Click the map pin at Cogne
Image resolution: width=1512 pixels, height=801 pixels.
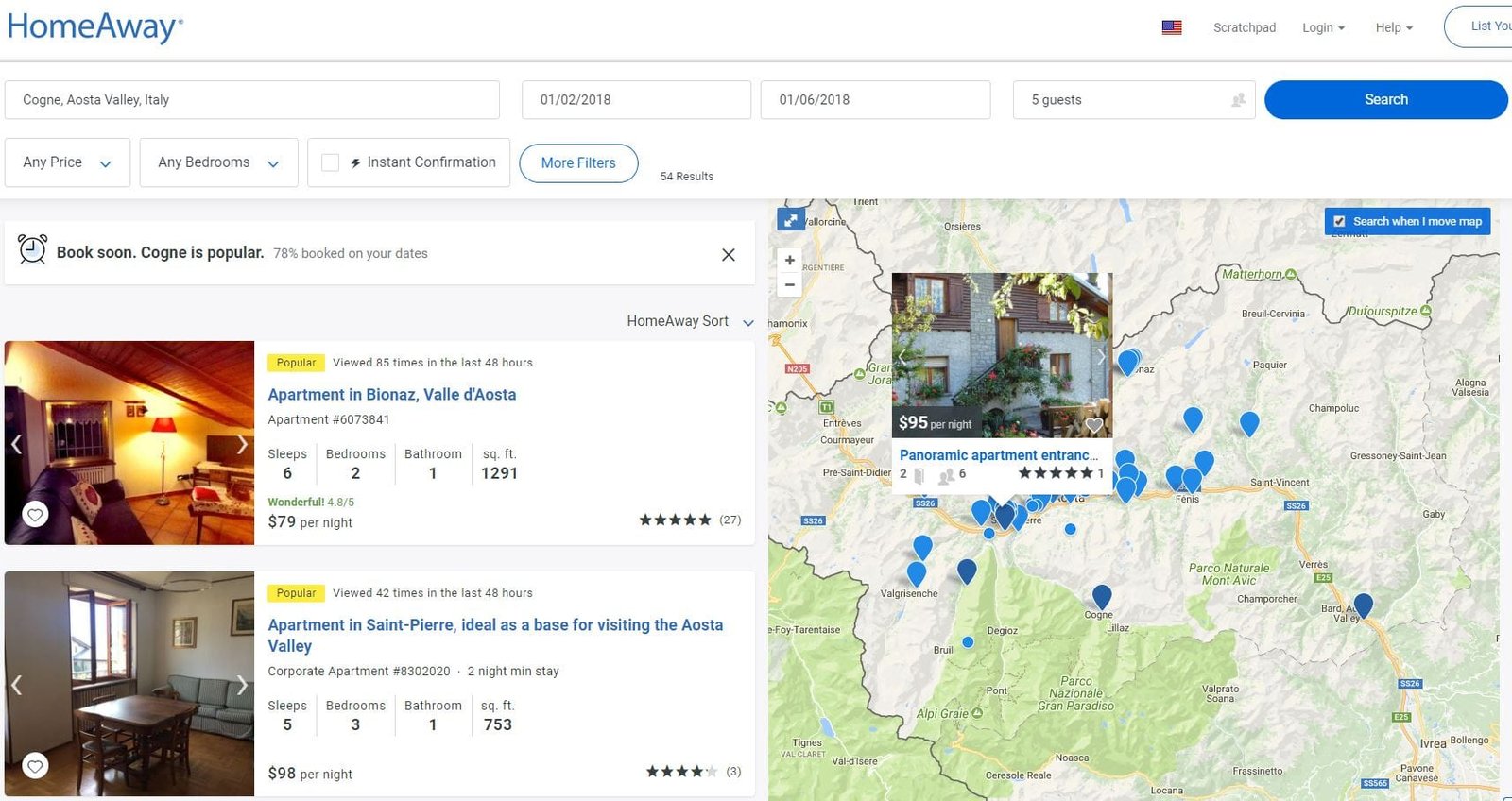point(1102,596)
